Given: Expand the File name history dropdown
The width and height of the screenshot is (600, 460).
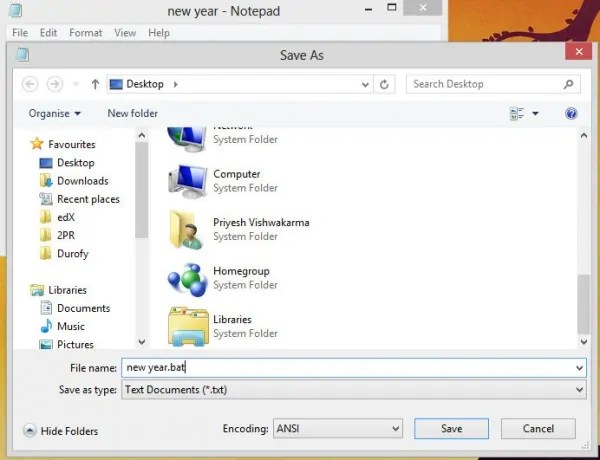Looking at the screenshot, I should (579, 368).
